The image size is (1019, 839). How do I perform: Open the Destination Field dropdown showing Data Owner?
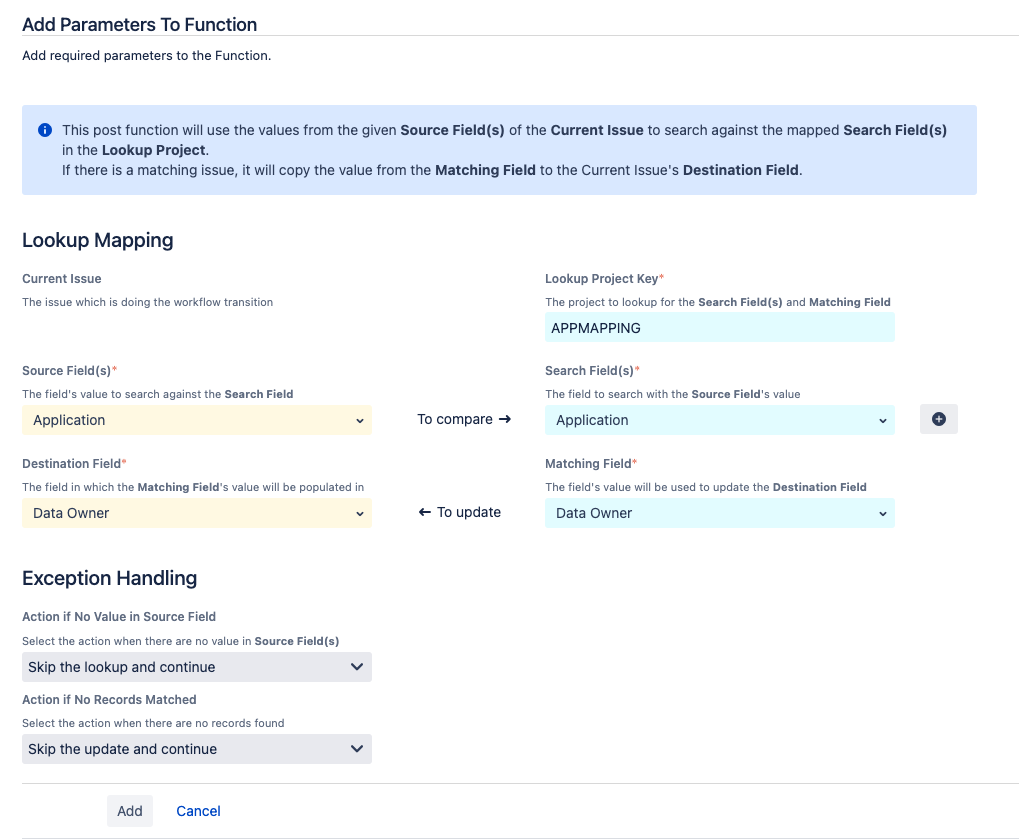click(x=196, y=513)
